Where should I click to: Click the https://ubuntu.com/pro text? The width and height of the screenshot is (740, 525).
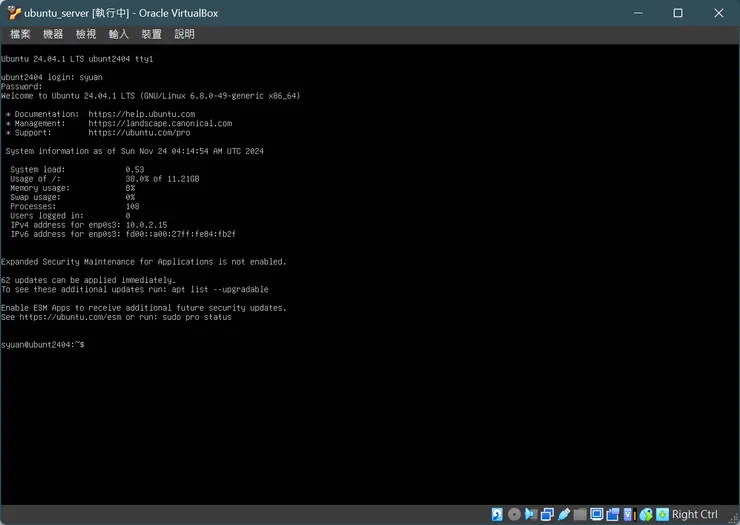pos(139,133)
